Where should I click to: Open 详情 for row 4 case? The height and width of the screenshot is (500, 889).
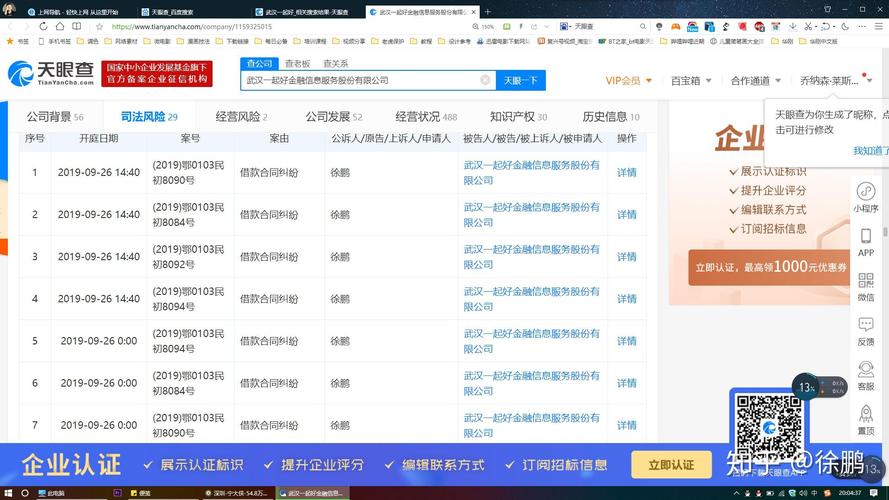[x=626, y=299]
